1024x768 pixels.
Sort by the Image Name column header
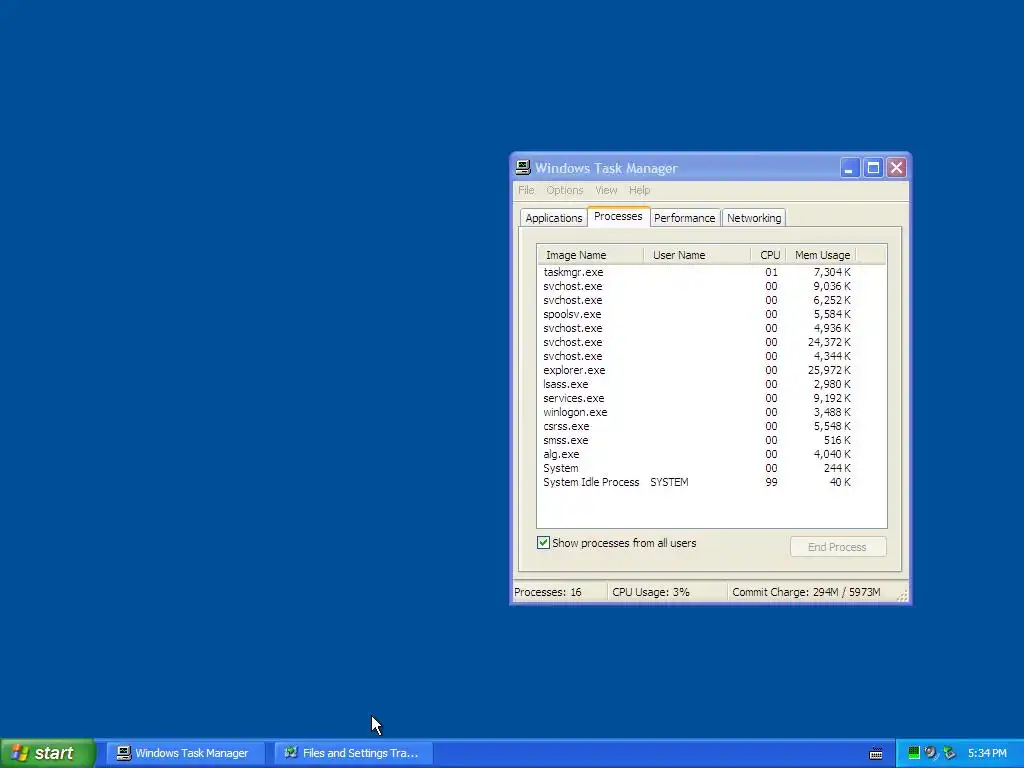pyautogui.click(x=590, y=255)
